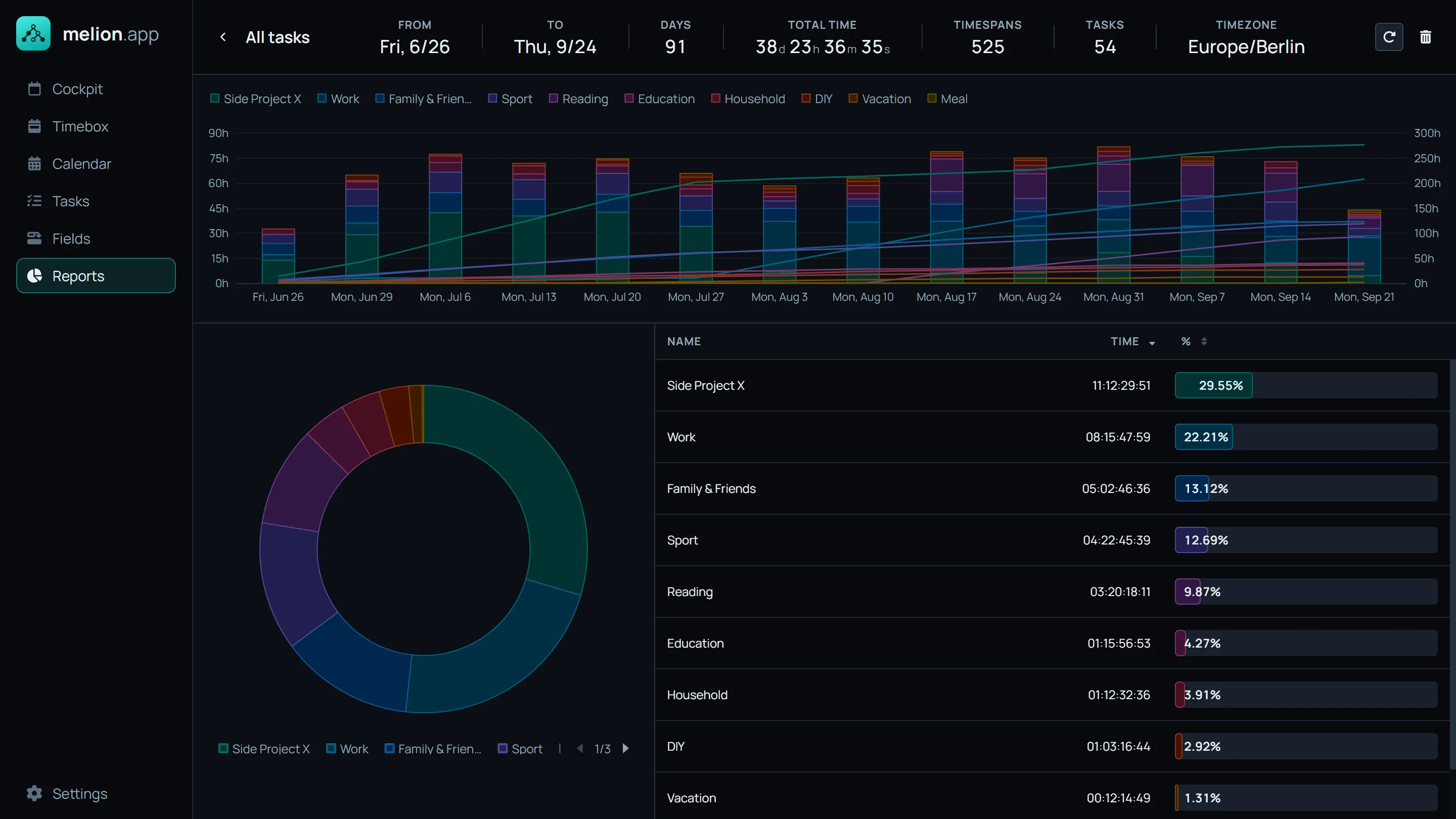The width and height of the screenshot is (1456, 819).
Task: Click the TIME sort arrow icon
Action: click(x=1152, y=343)
